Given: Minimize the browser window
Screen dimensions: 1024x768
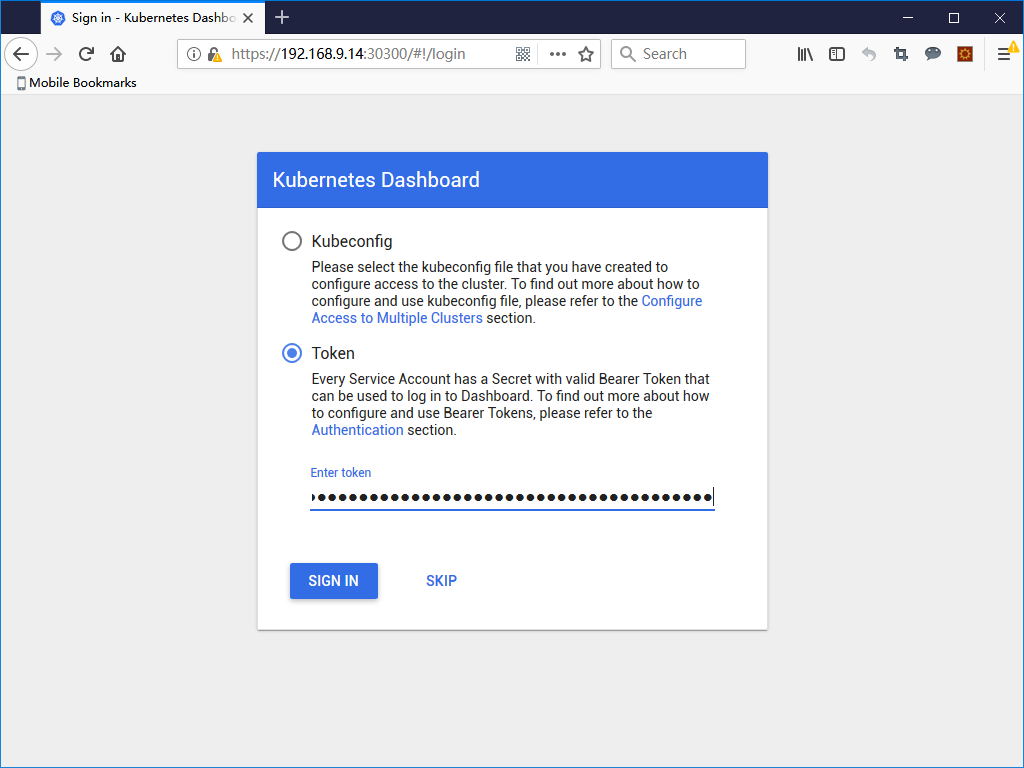Looking at the screenshot, I should tap(908, 18).
